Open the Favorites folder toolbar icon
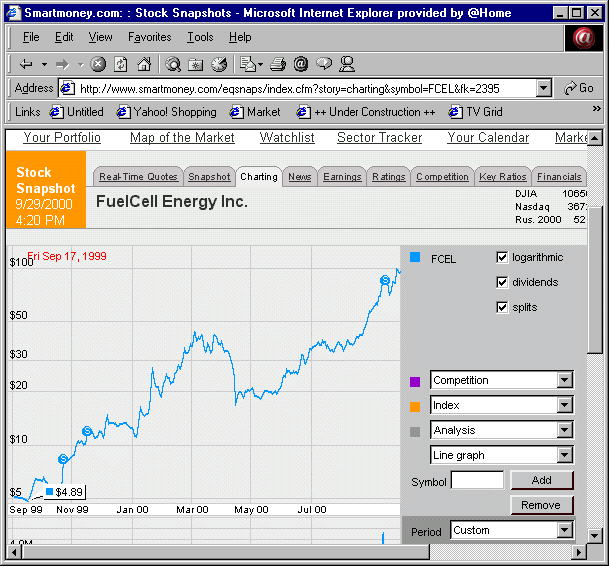This screenshot has height=566, width=609. (196, 64)
